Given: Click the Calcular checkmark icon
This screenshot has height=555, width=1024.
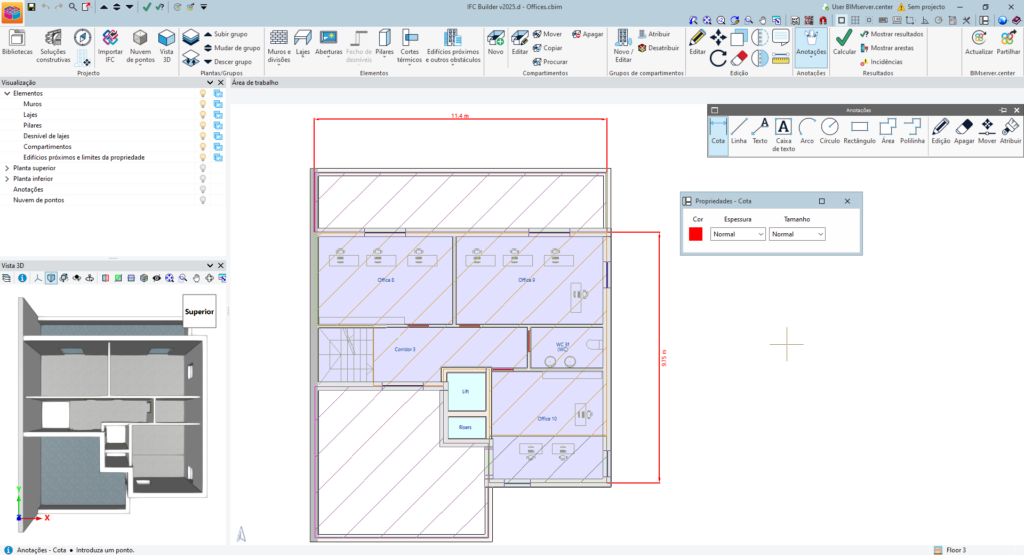Looking at the screenshot, I should (844, 38).
